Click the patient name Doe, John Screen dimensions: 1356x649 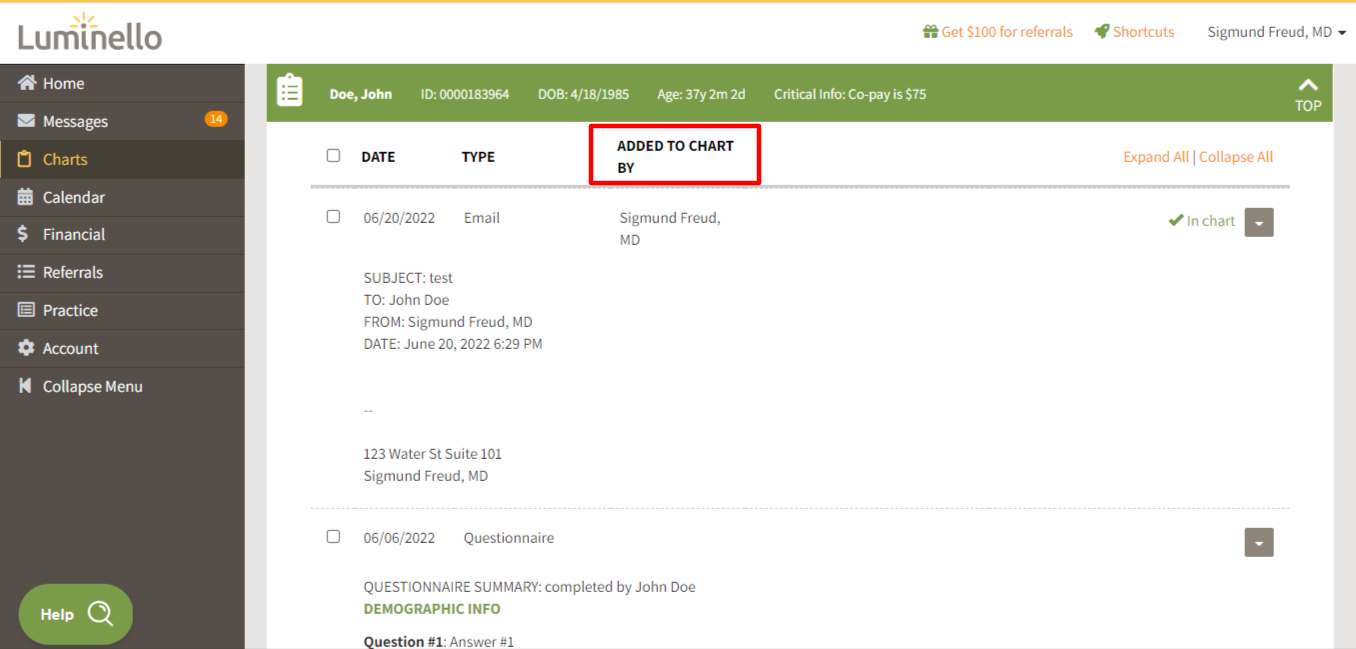361,94
